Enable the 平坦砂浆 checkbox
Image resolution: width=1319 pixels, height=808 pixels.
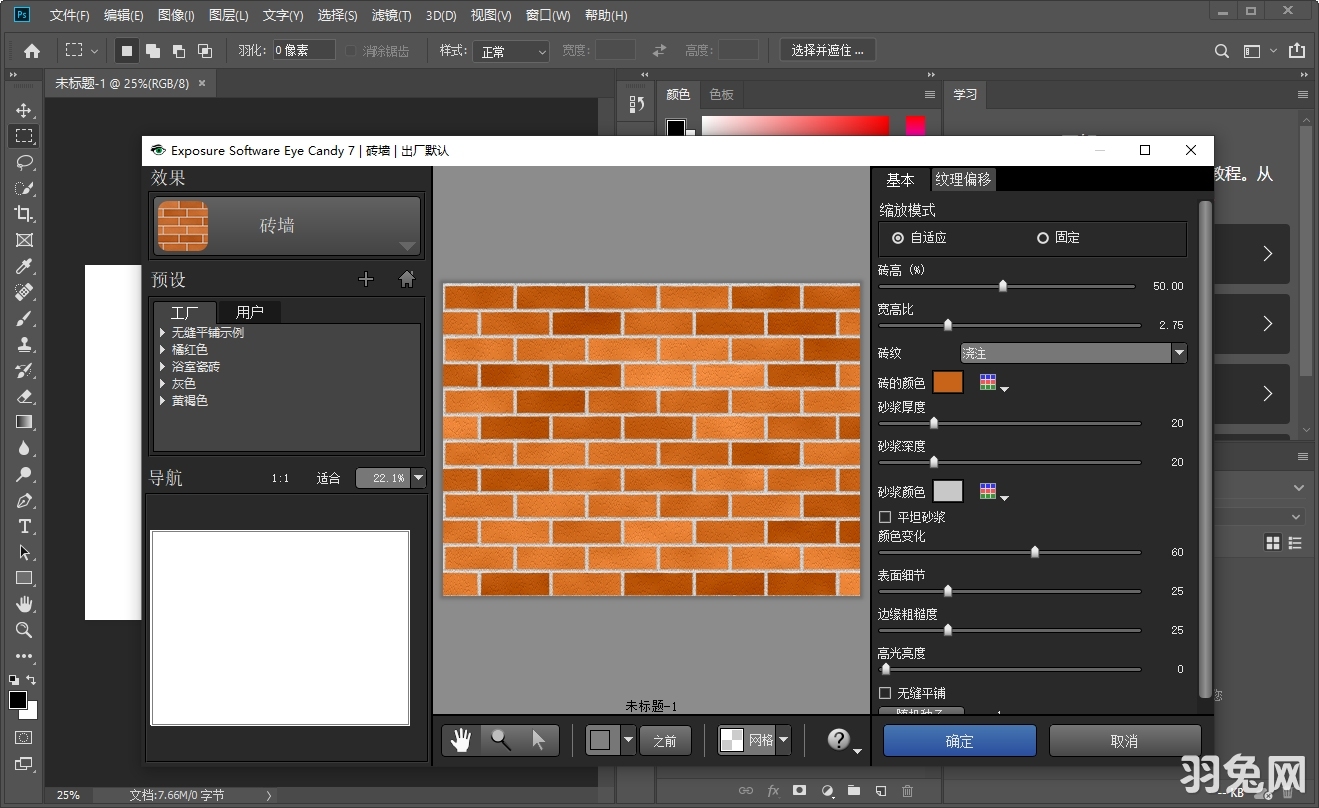tap(885, 517)
